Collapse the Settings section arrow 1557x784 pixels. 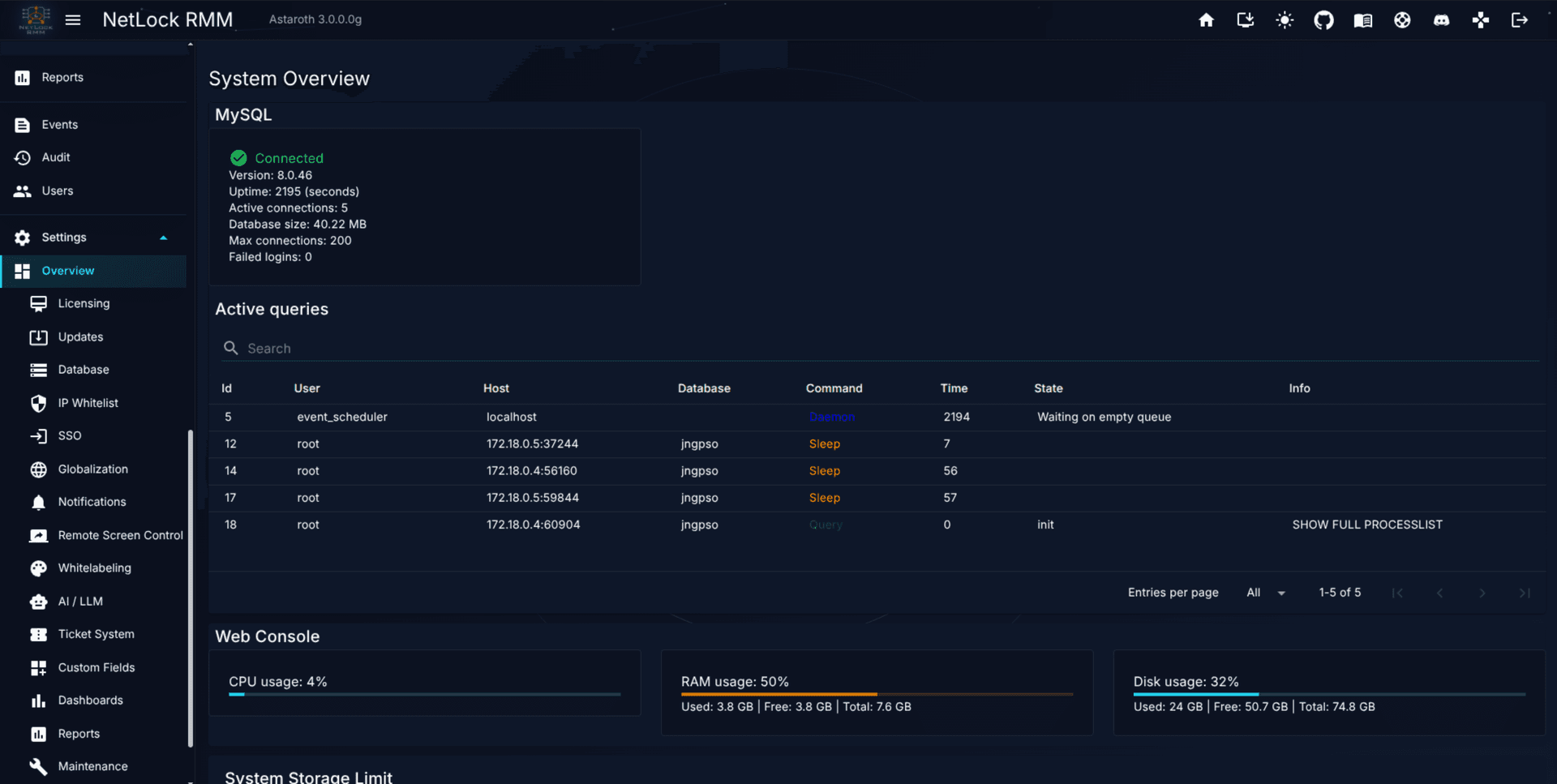163,238
